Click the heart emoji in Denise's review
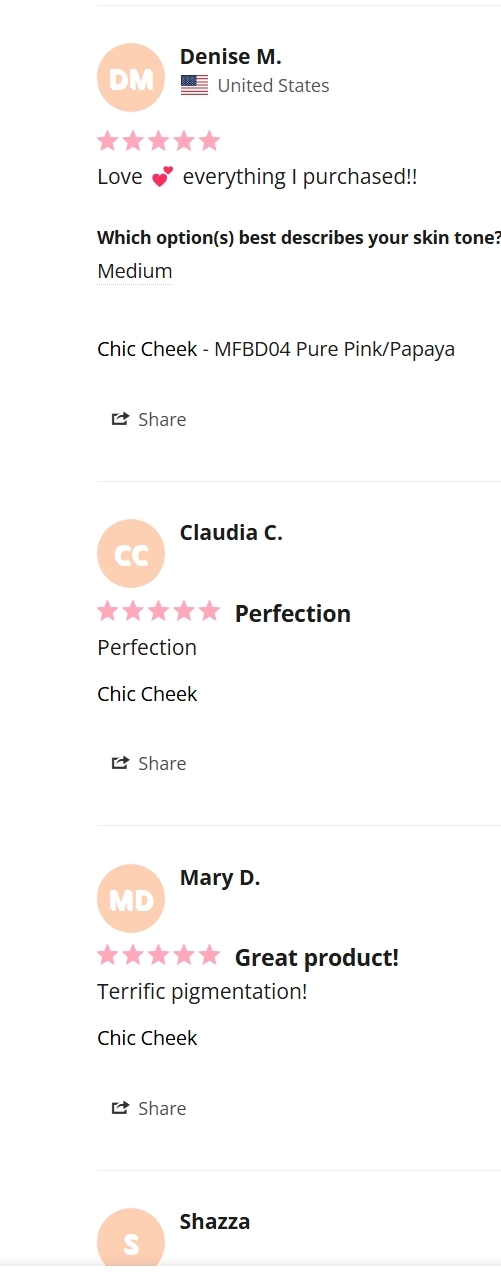 click(162, 177)
